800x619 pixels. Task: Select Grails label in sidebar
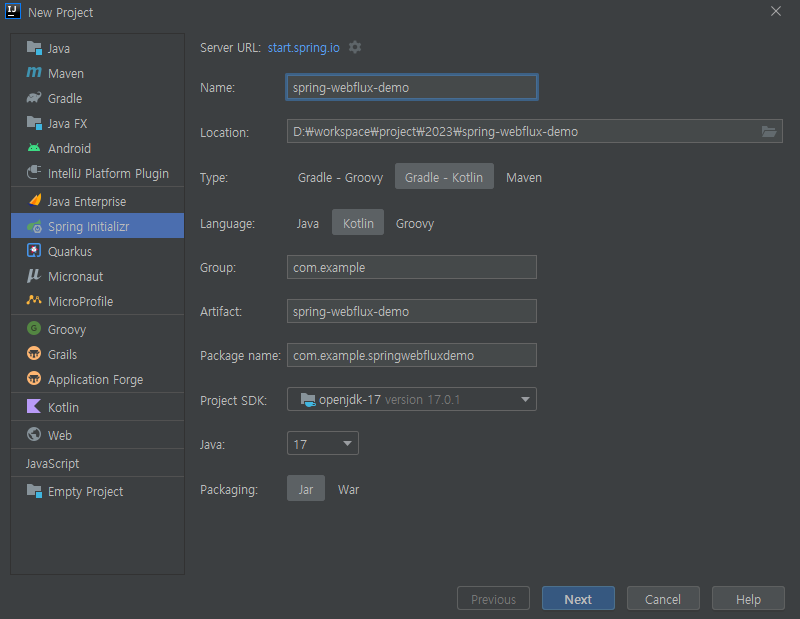pos(62,354)
